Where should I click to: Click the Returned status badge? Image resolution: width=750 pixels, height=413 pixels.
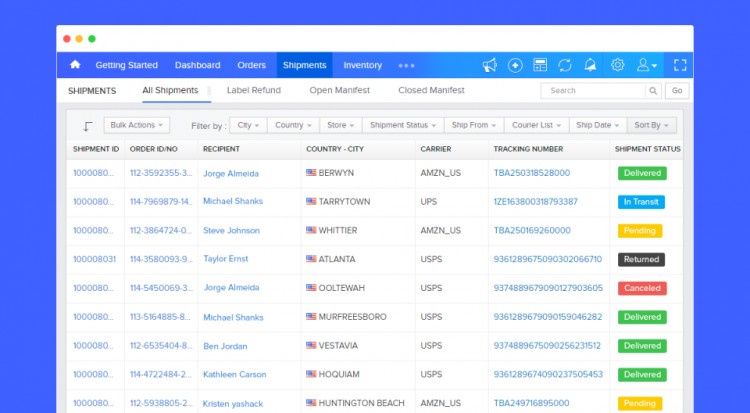(x=641, y=259)
